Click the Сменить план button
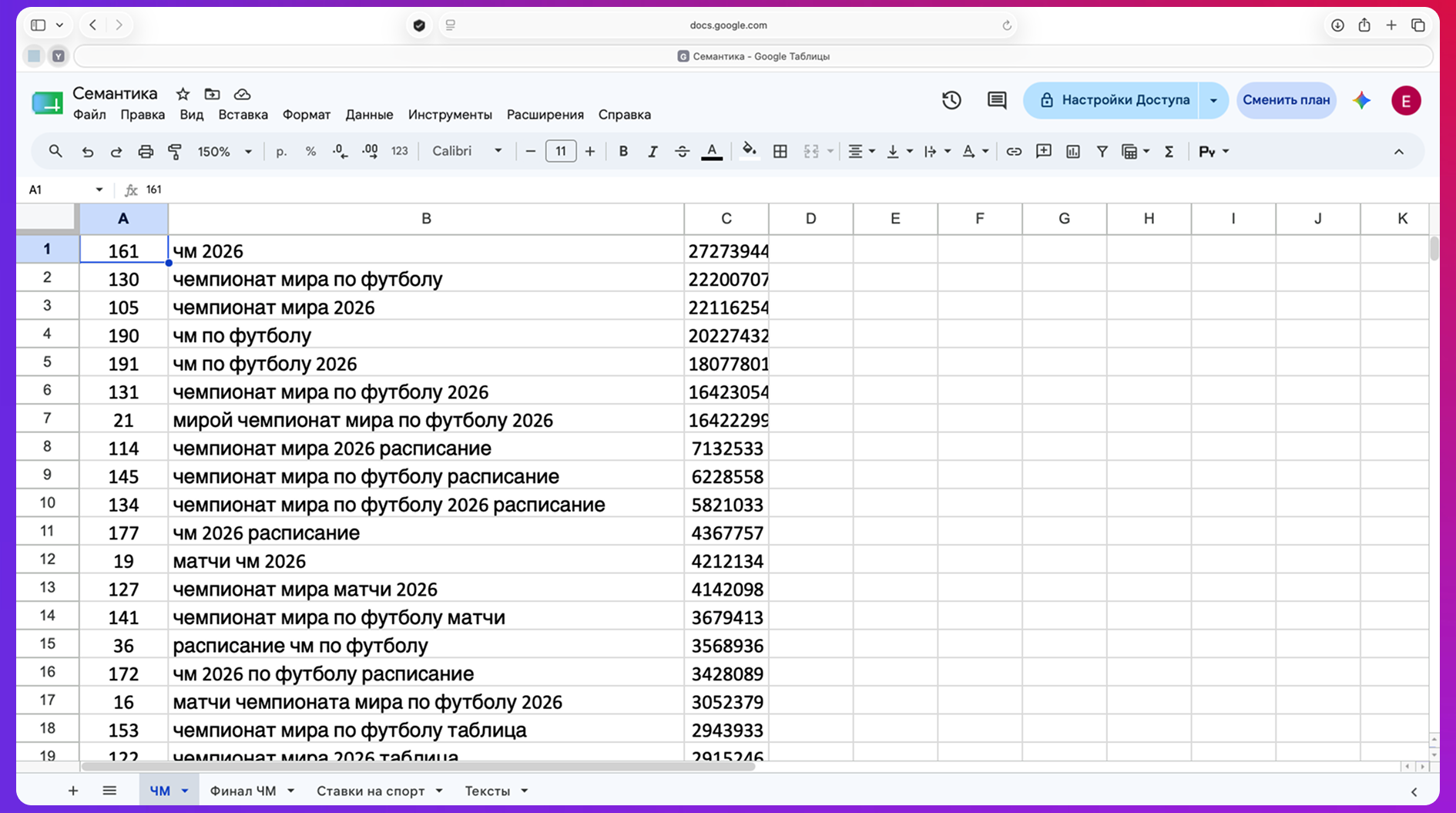1456x813 pixels. click(x=1286, y=100)
